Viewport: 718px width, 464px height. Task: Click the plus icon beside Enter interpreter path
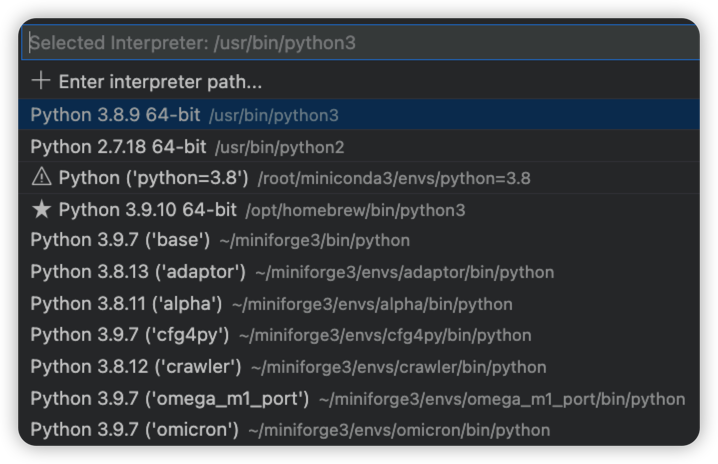click(x=40, y=81)
